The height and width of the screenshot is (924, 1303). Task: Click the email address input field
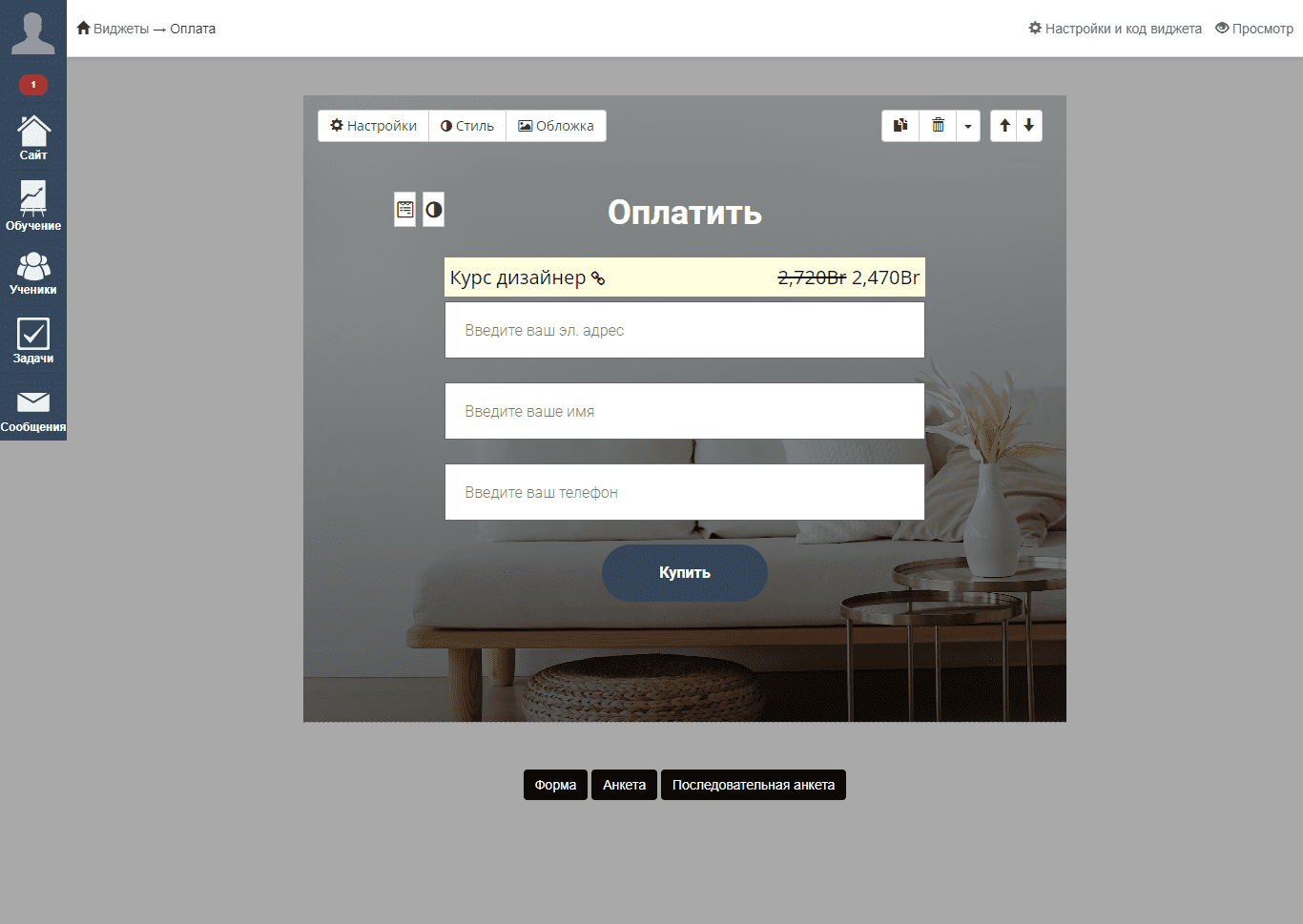pyautogui.click(x=684, y=330)
